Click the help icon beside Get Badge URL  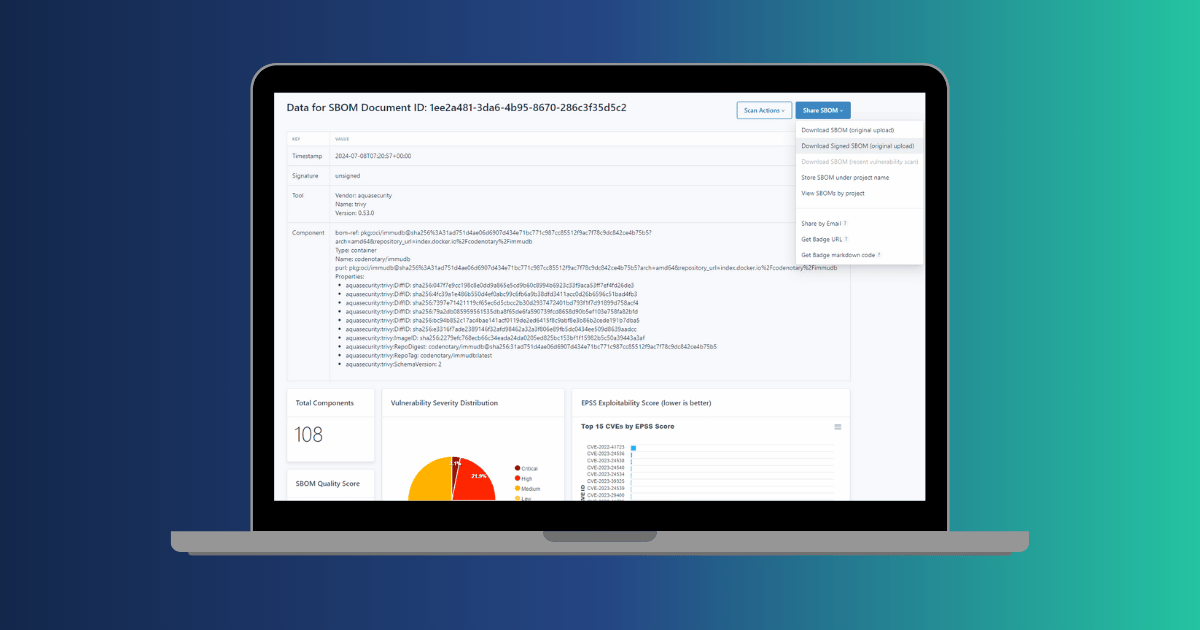pyautogui.click(x=846, y=239)
